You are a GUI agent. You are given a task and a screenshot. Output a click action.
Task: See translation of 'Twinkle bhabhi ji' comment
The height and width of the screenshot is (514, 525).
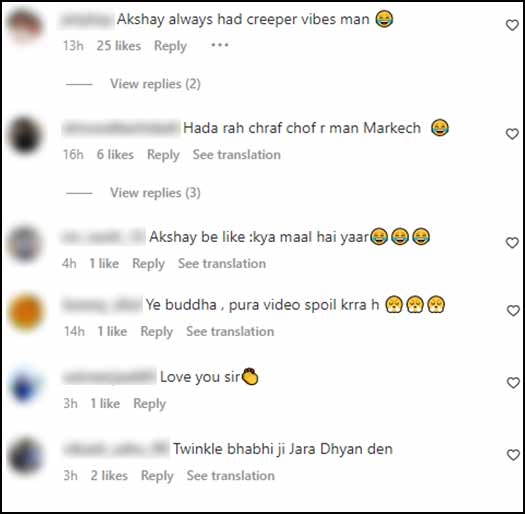[231, 475]
